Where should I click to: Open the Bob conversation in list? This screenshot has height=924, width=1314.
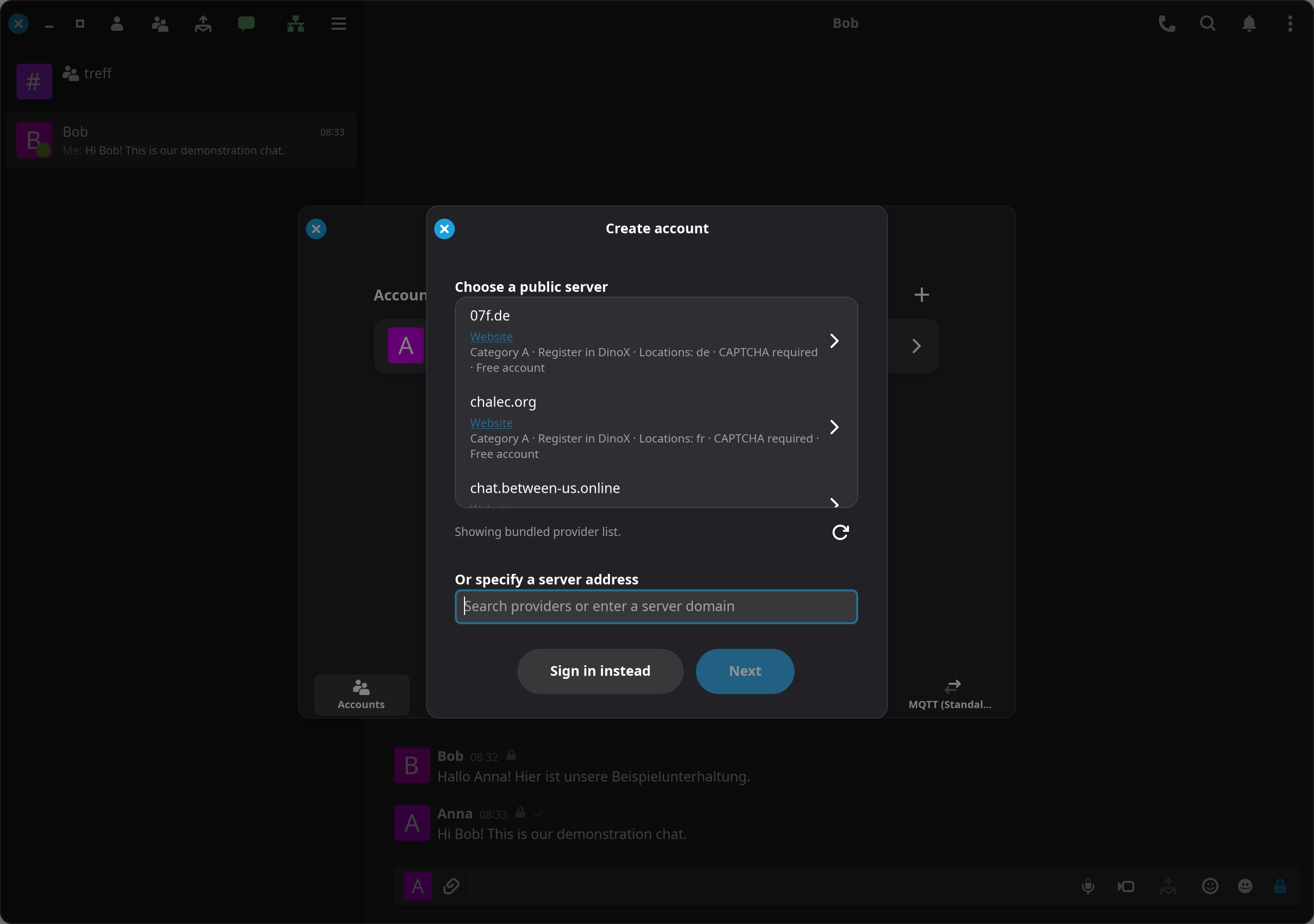[182, 140]
